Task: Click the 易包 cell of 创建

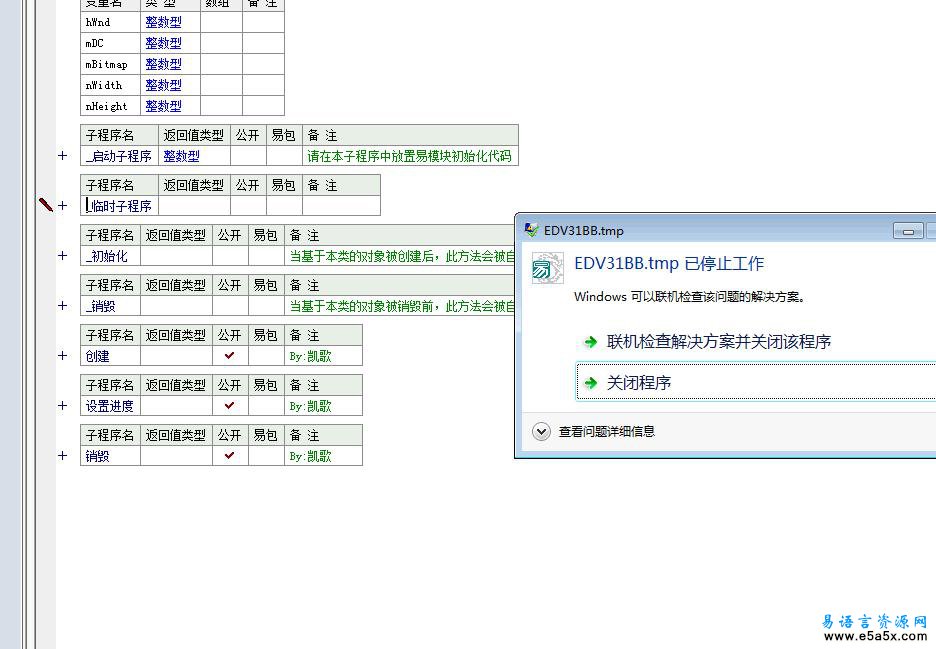Action: [x=266, y=356]
